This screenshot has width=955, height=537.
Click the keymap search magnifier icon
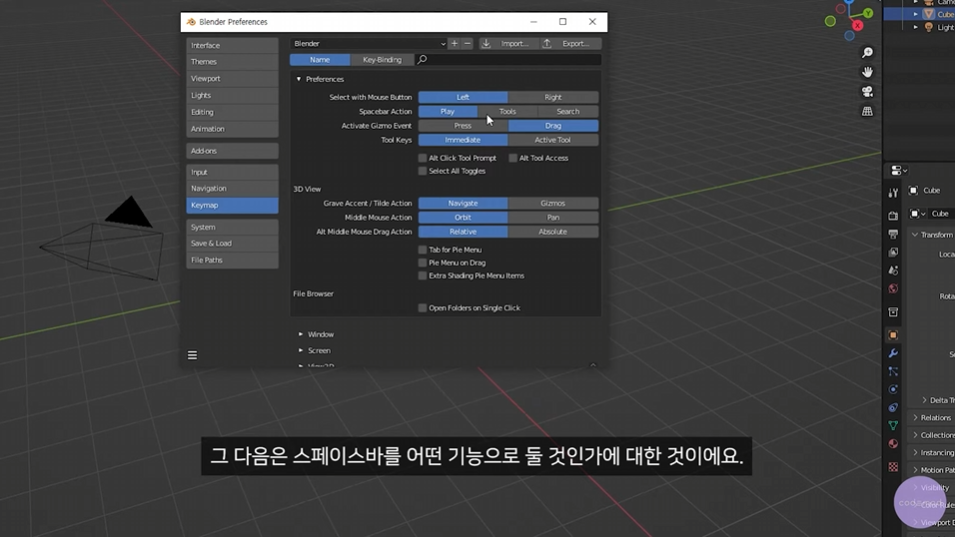(422, 60)
